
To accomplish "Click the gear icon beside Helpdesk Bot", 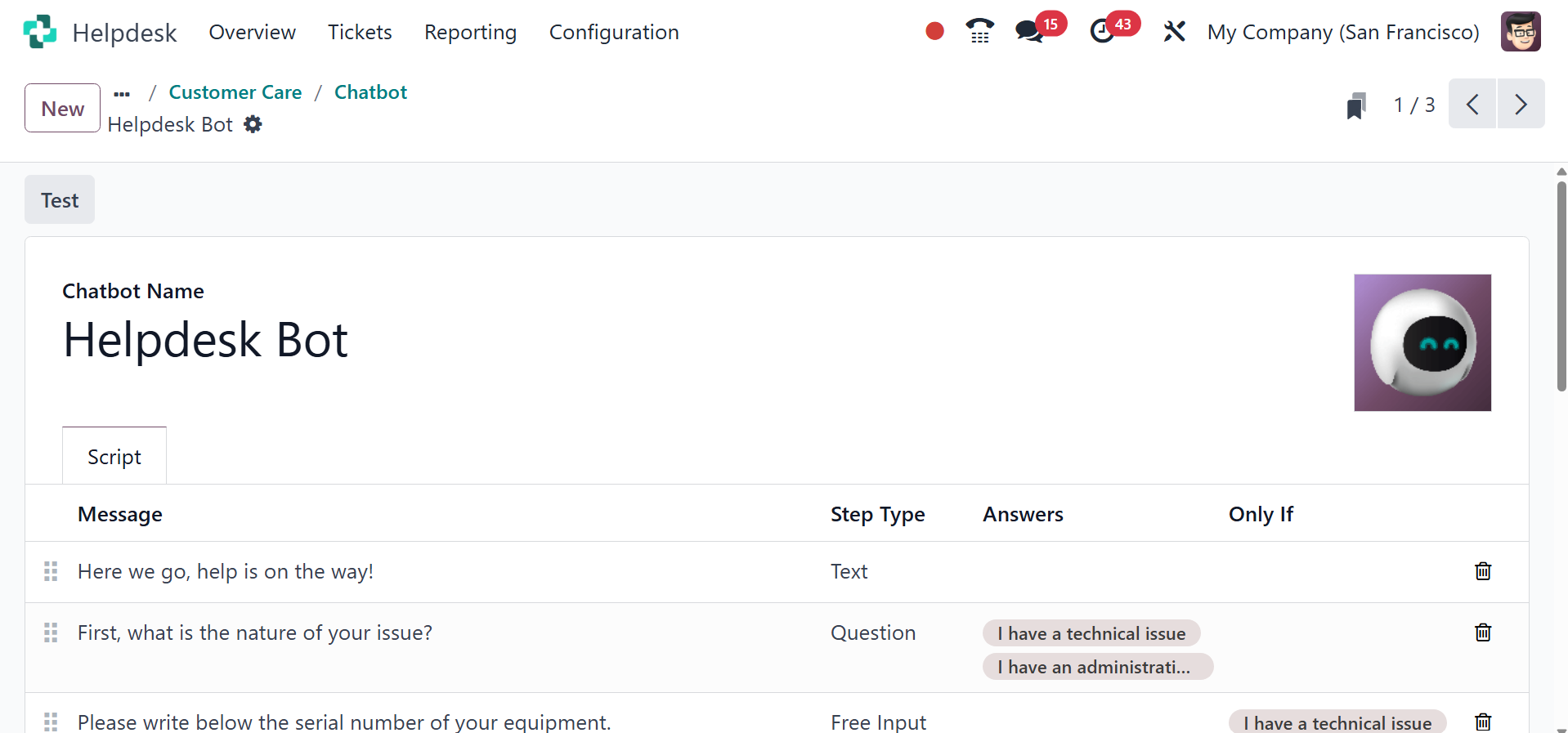I will (253, 124).
